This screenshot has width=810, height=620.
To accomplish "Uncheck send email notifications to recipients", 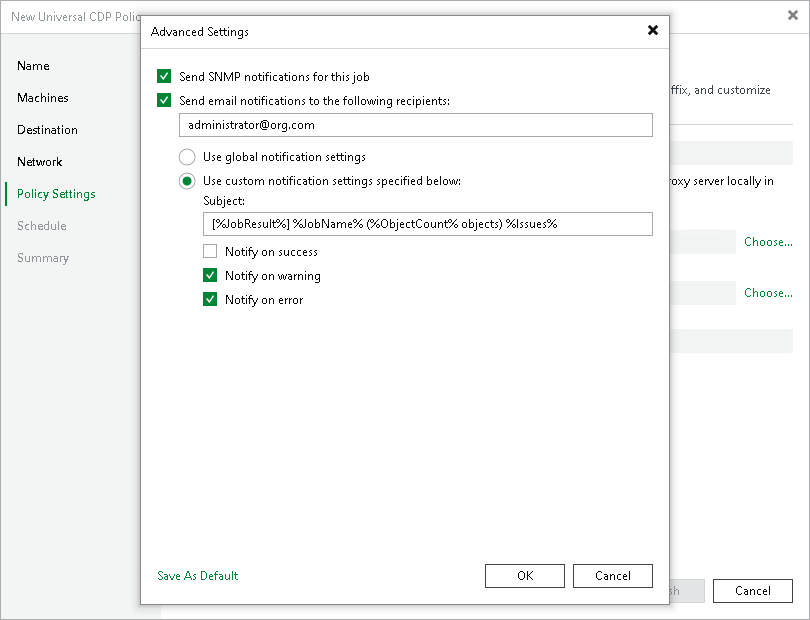I will click(165, 100).
